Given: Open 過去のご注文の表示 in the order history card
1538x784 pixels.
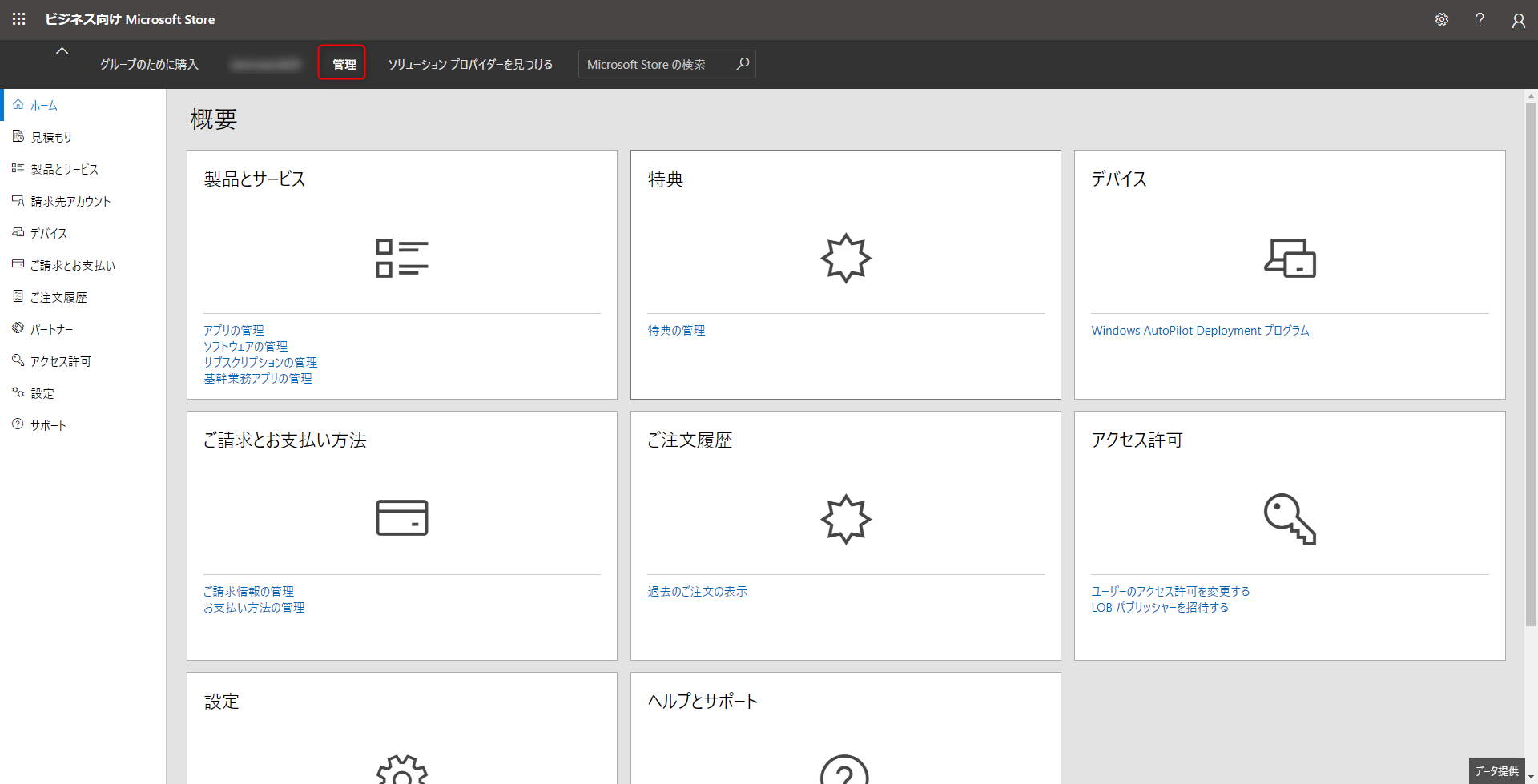Looking at the screenshot, I should pyautogui.click(x=697, y=591).
